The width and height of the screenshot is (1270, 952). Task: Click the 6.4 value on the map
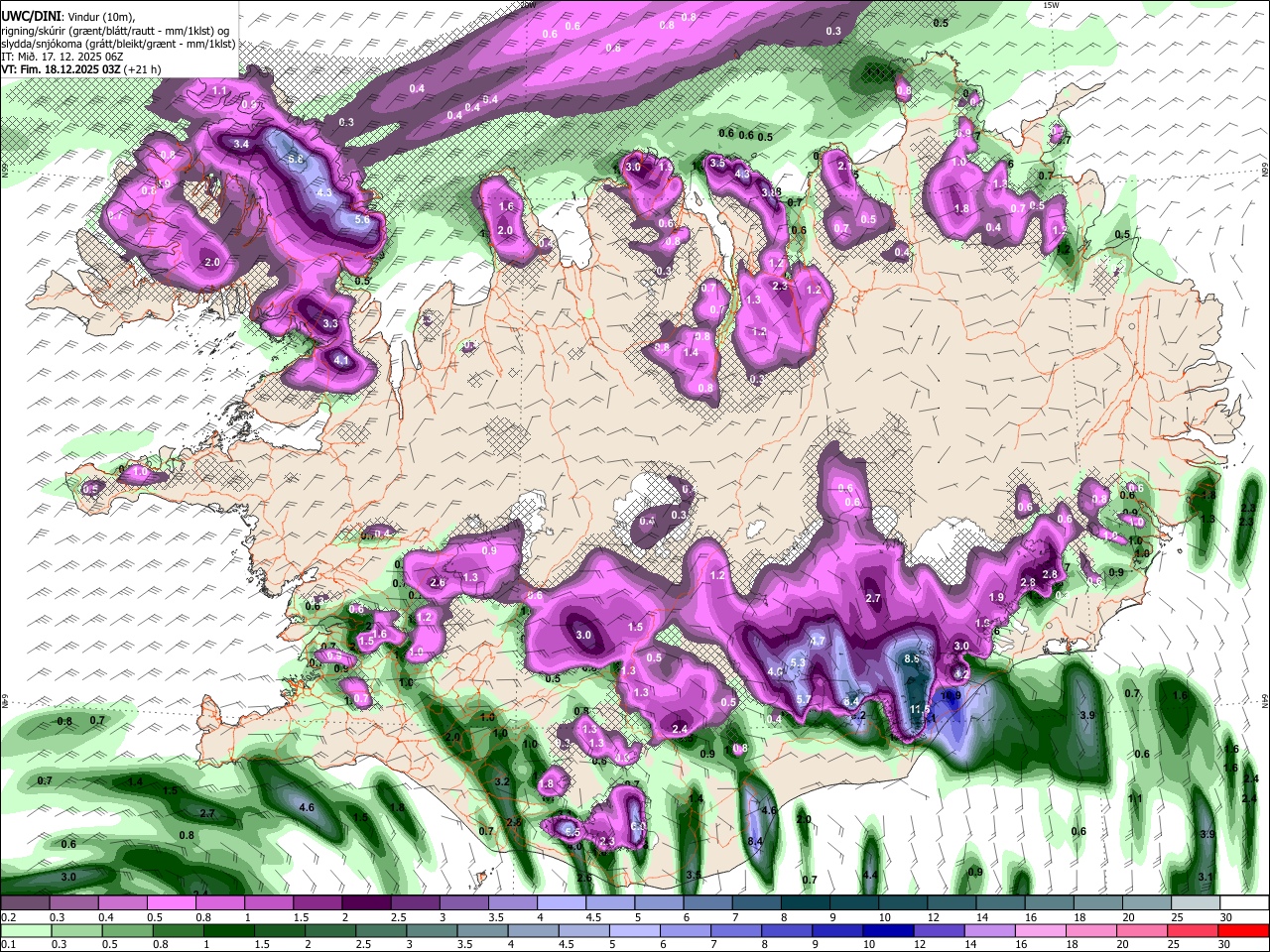(x=851, y=701)
